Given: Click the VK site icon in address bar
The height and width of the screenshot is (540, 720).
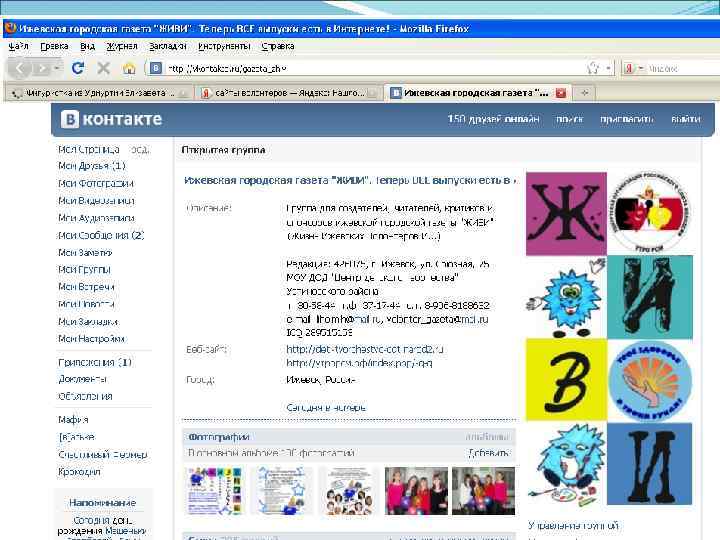Looking at the screenshot, I should pos(156,68).
